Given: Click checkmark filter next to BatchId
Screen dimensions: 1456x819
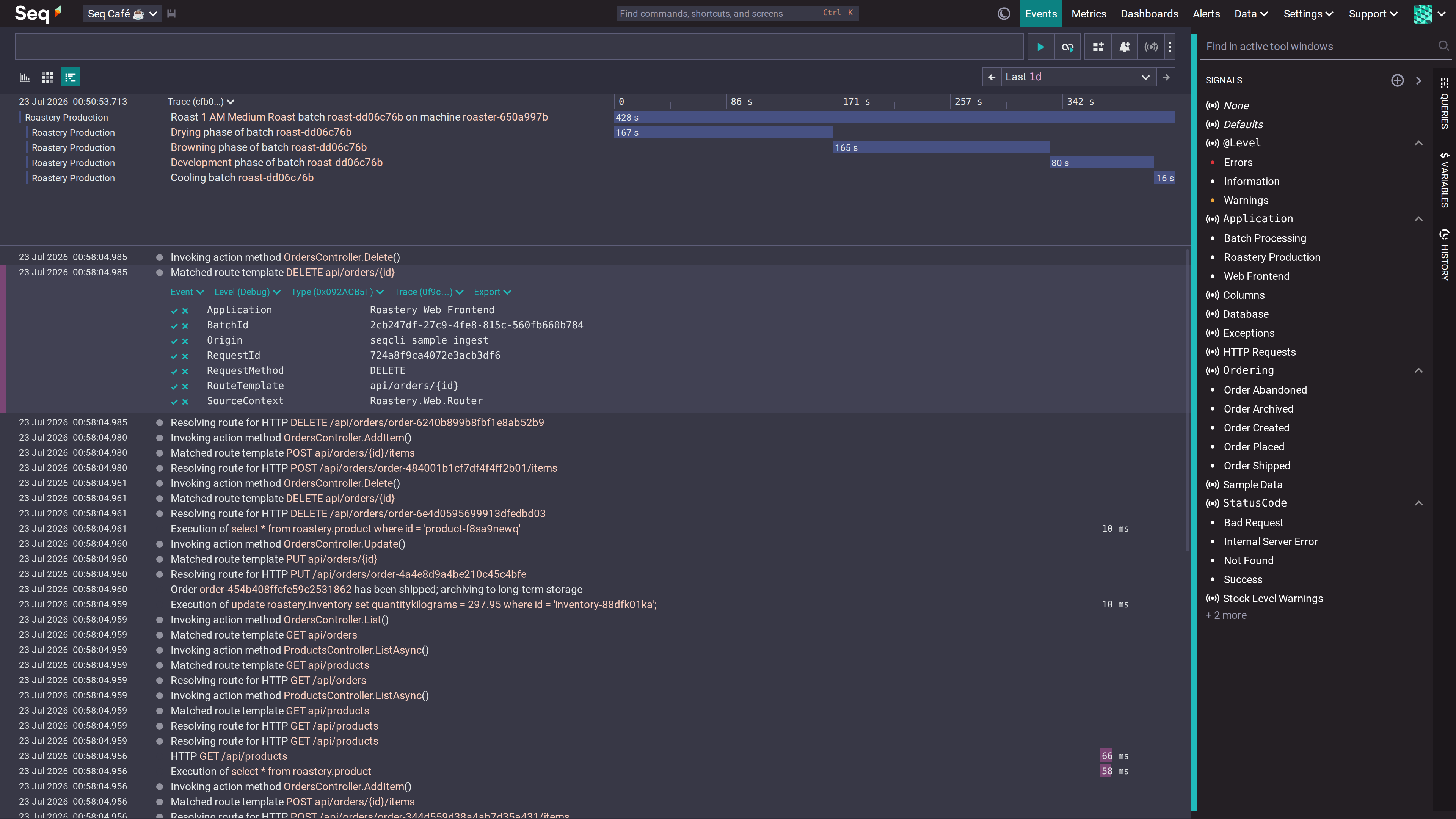Looking at the screenshot, I should (x=174, y=326).
